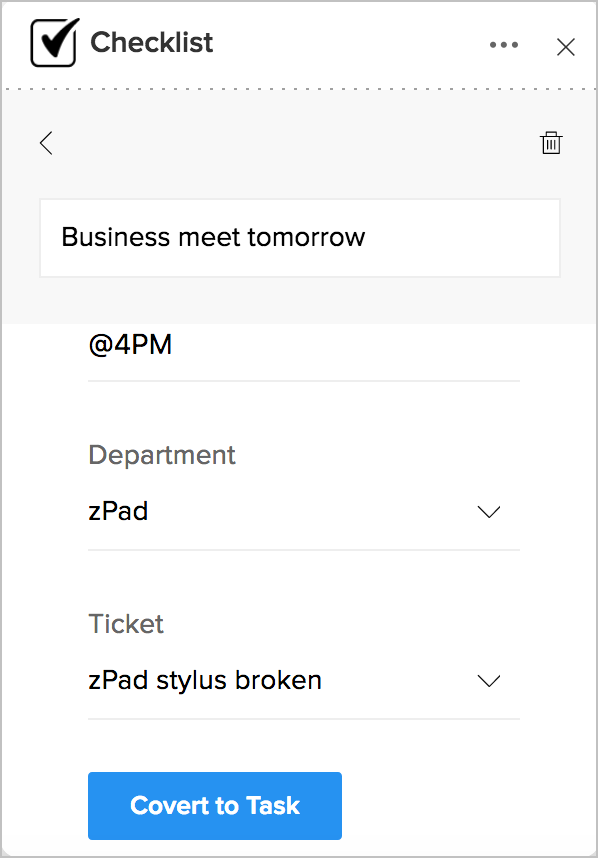Click the Department field label
Screen dimensions: 598x858
pyautogui.click(x=162, y=455)
